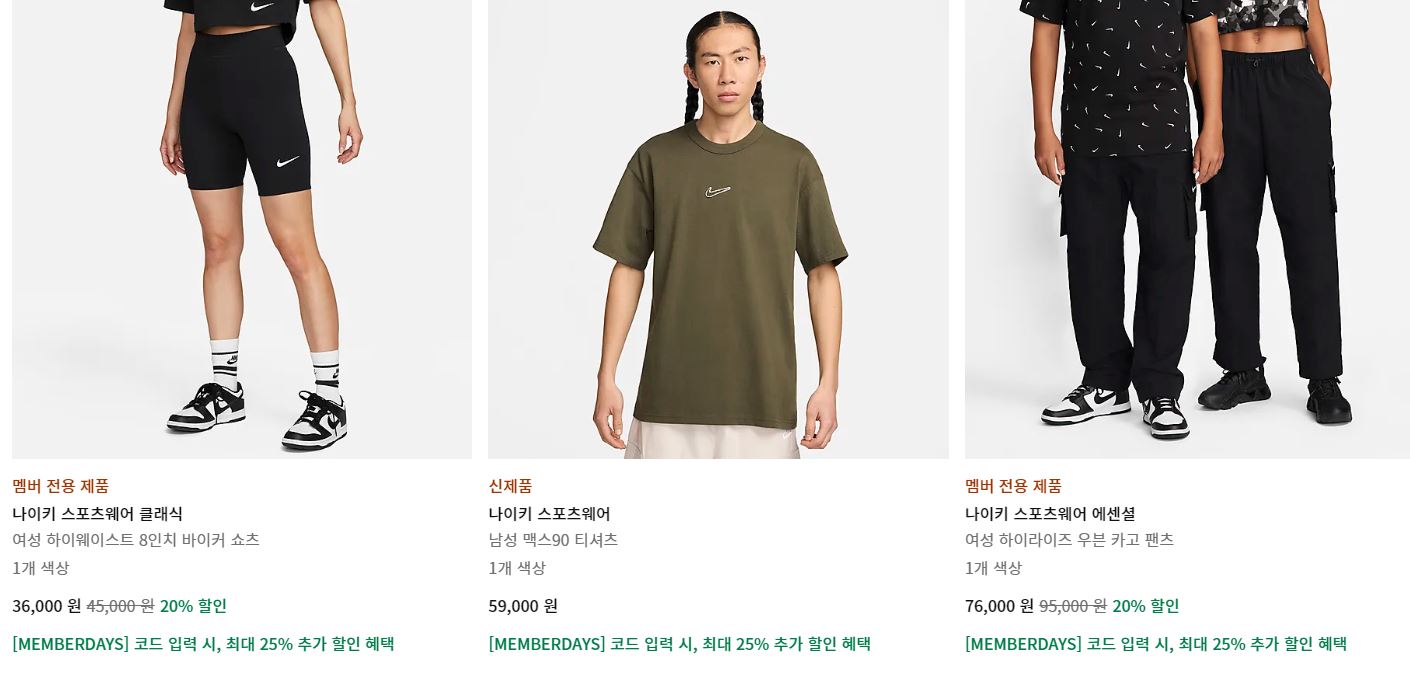1410x673 pixels.
Task: Click the crossed-out 45,000 원 original price
Action: click(120, 606)
